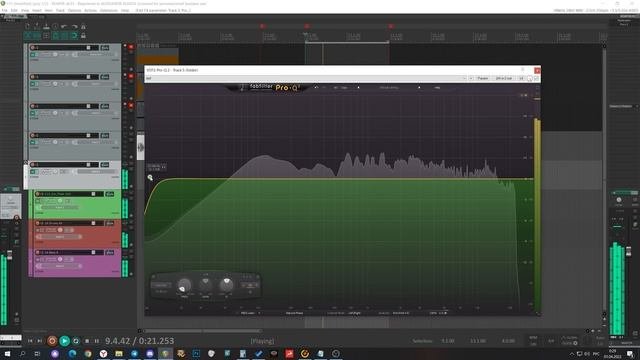This screenshot has height=360, width=640.
Task: Click the band gain knob
Action: point(205,284)
